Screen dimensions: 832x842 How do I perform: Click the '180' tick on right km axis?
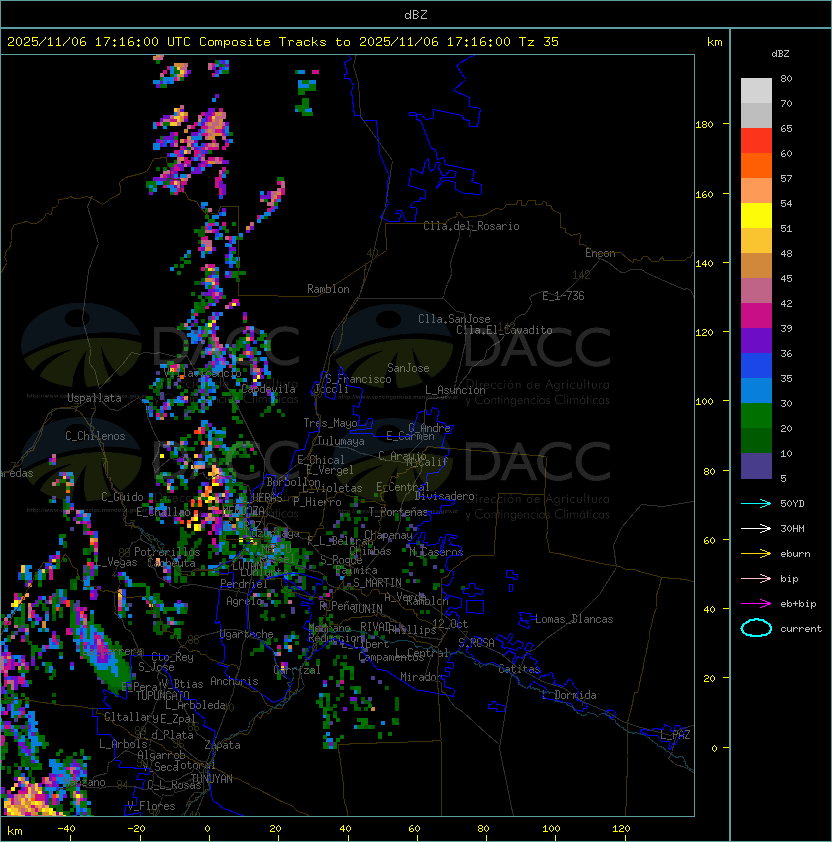coord(704,125)
